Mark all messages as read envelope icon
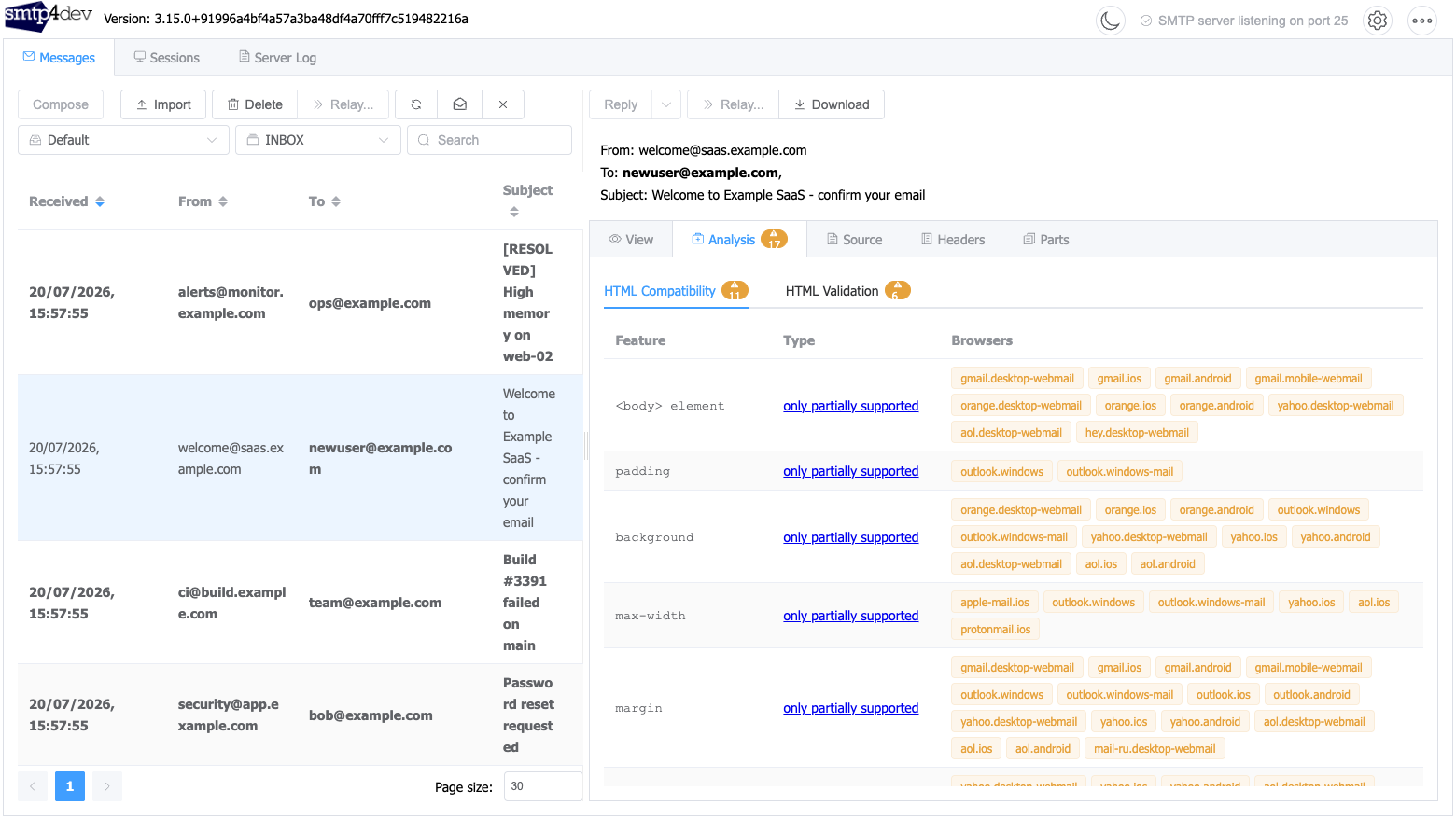This screenshot has width=1456, height=819. tap(459, 104)
